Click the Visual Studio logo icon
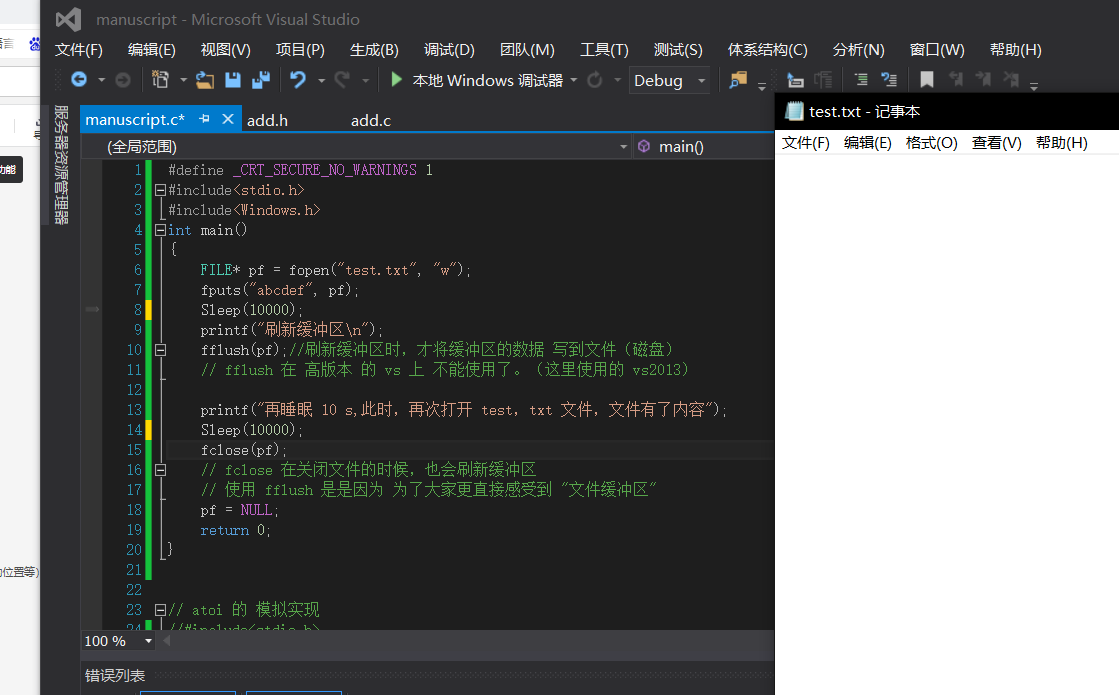 69,19
